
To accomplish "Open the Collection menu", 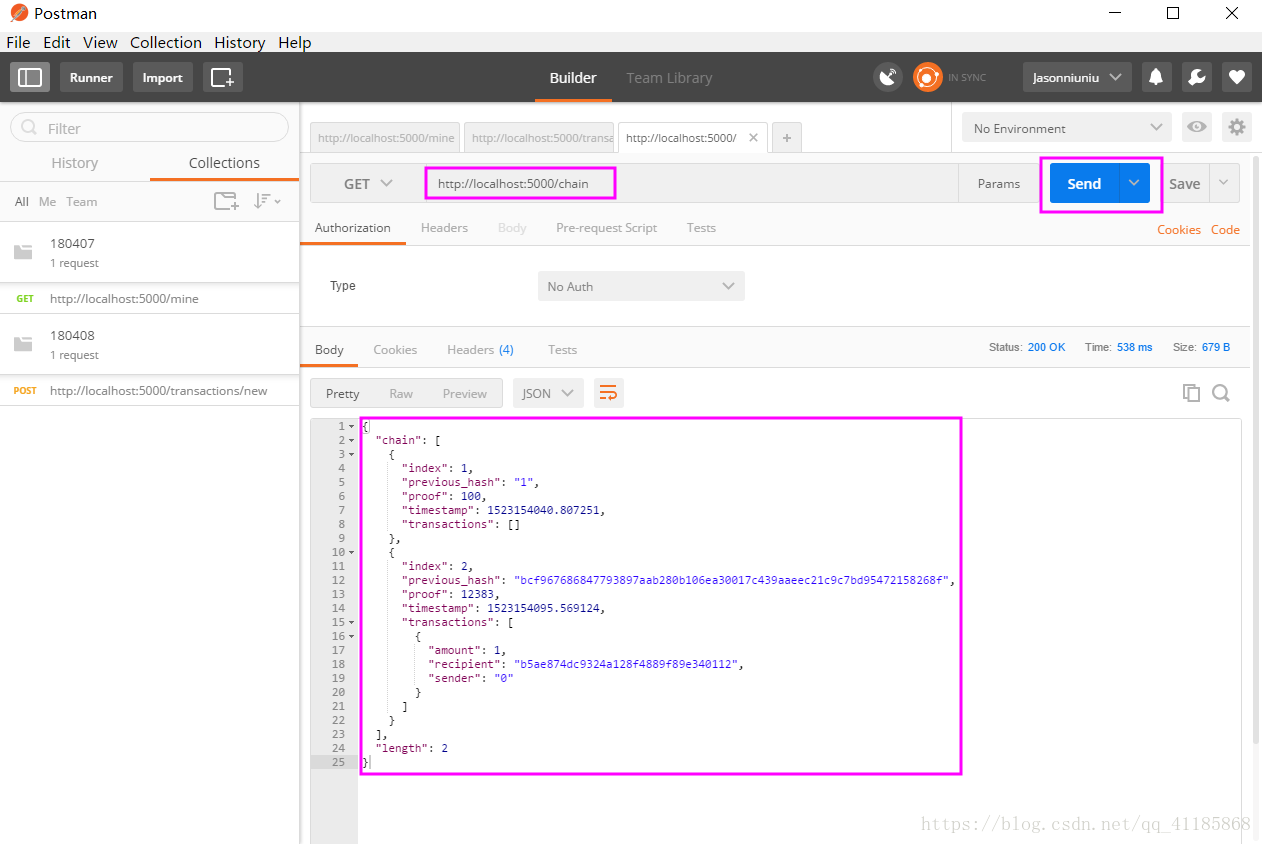I will (x=166, y=42).
